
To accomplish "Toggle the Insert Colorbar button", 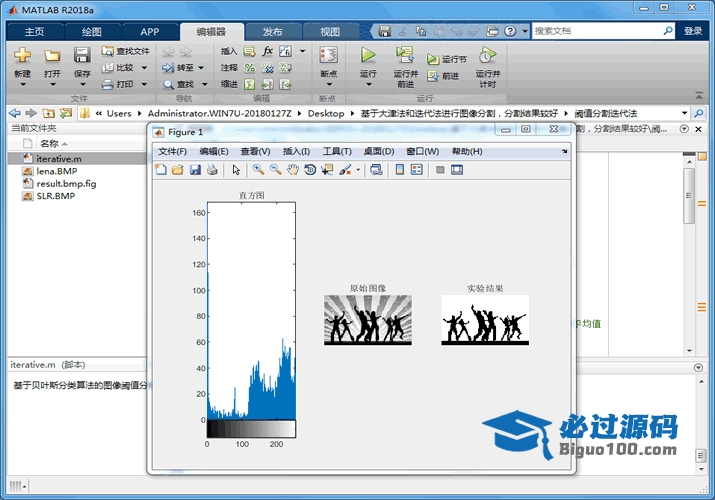I will (x=399, y=170).
